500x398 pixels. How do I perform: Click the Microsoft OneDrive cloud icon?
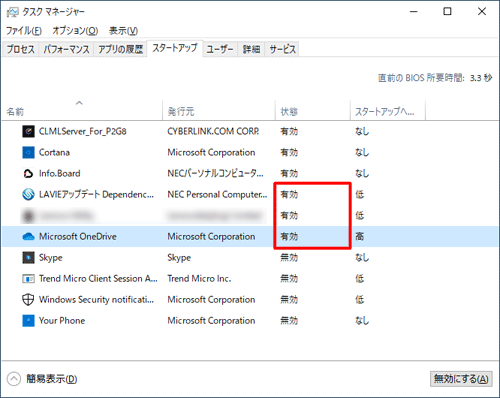point(28,237)
